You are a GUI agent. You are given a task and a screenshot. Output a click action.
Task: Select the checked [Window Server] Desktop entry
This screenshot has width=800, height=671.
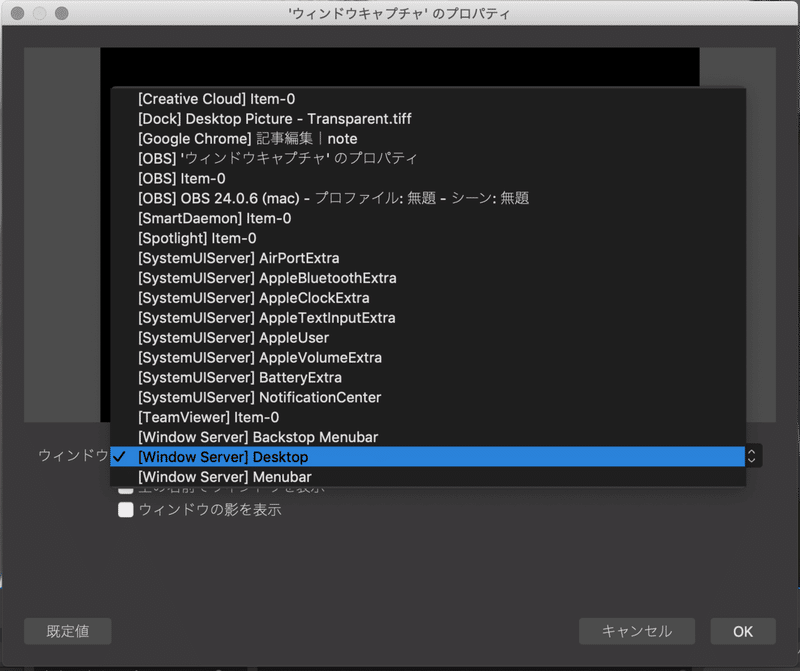(x=428, y=457)
